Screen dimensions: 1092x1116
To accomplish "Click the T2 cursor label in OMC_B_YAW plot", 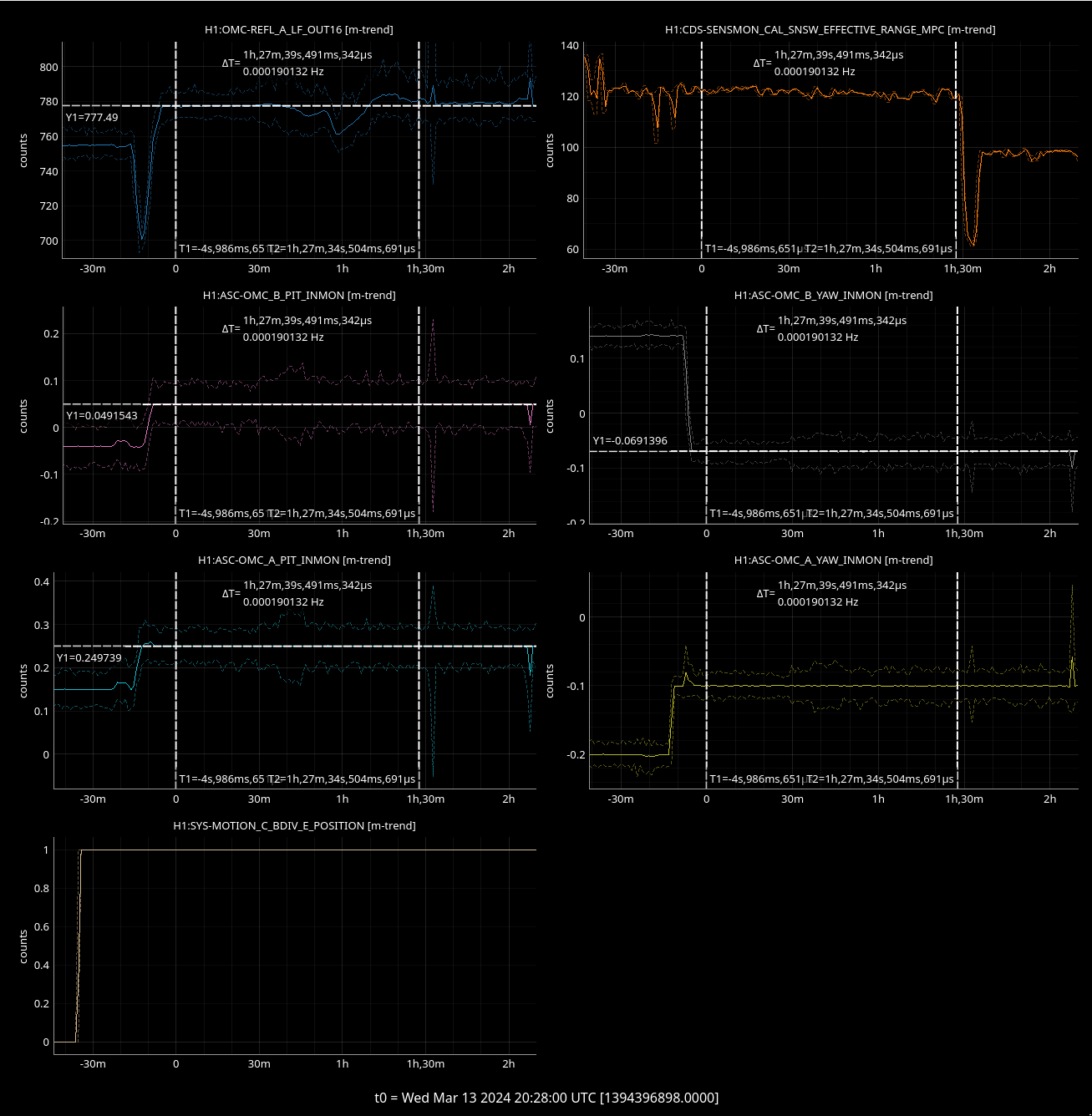I will pos(881,514).
